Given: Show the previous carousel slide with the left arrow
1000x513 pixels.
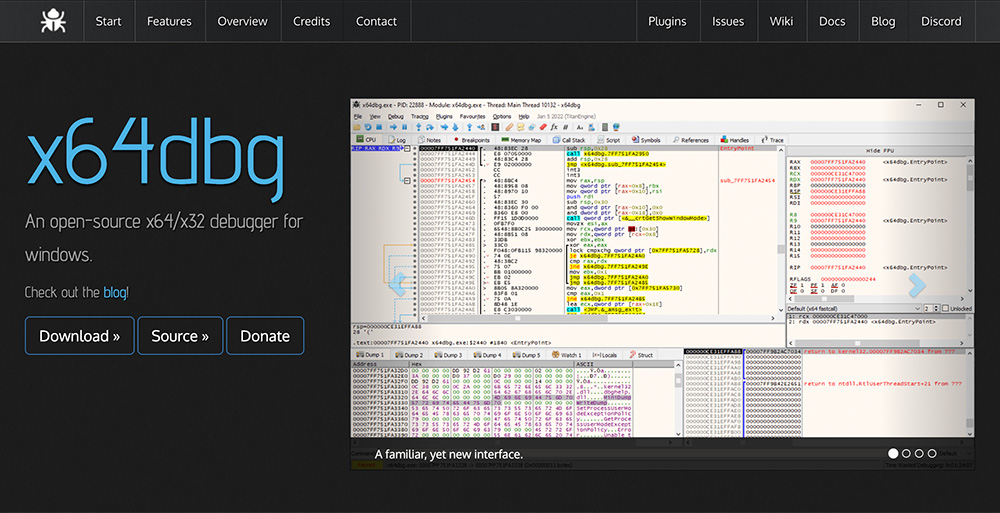Looking at the screenshot, I should tap(398, 285).
